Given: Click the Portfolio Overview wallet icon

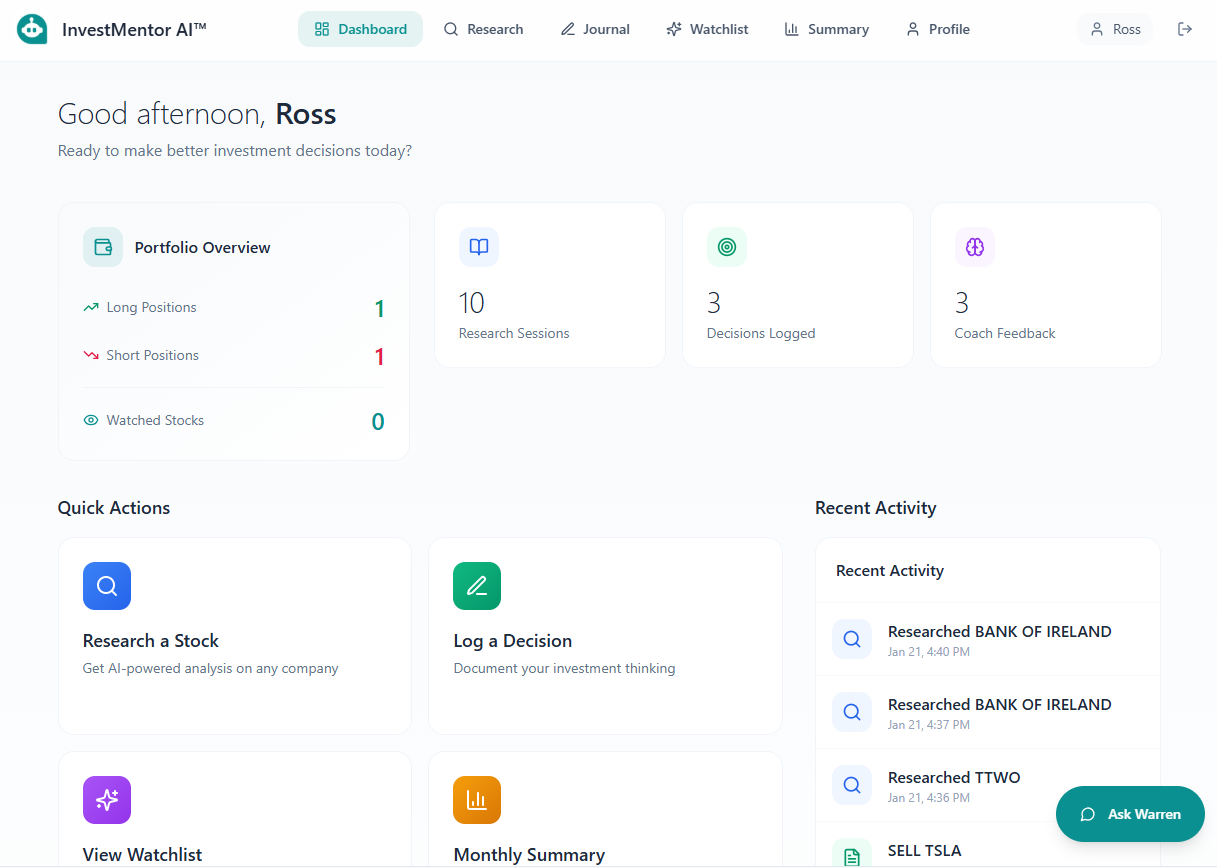Looking at the screenshot, I should 103,247.
